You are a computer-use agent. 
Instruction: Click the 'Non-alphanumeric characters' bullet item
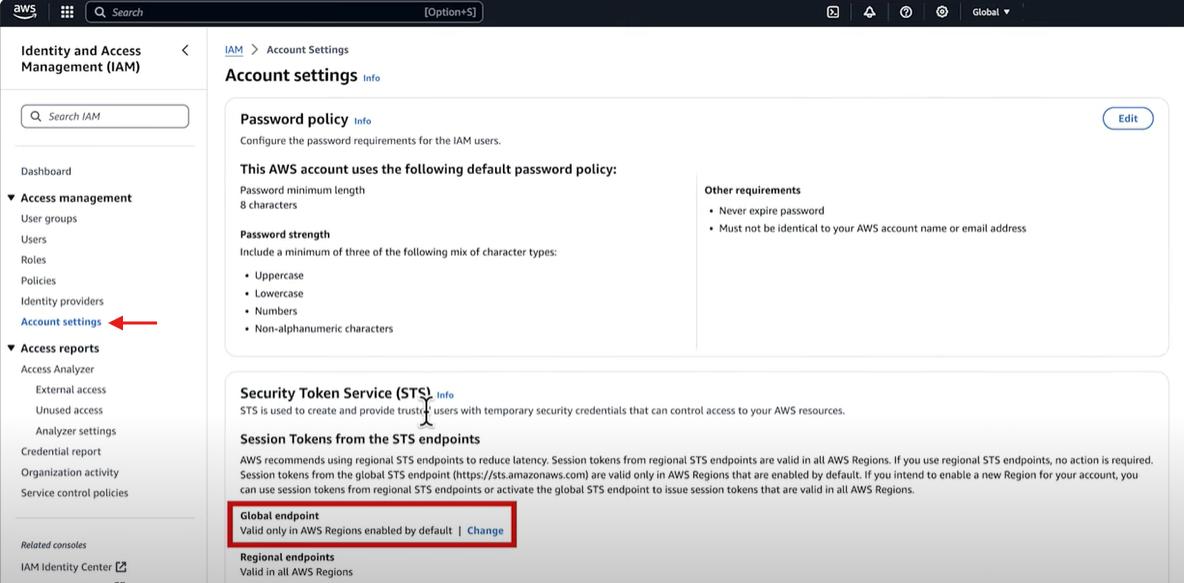[324, 329]
